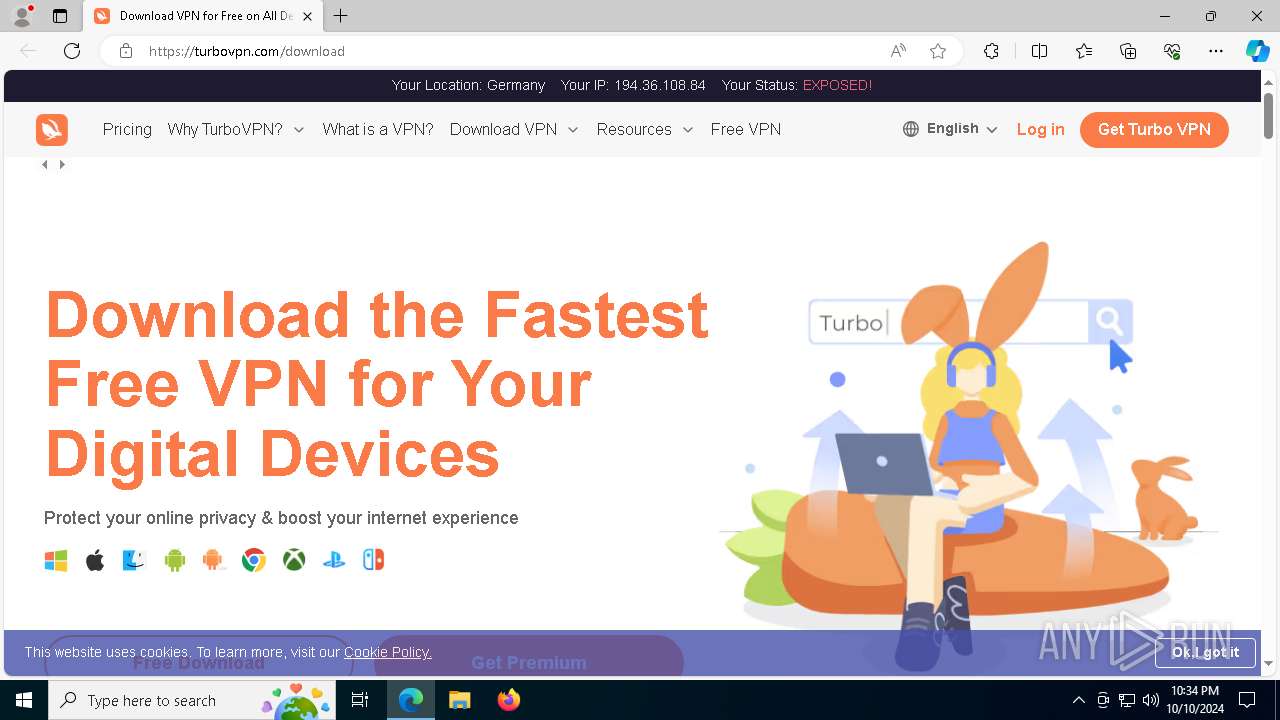Close the Download VPN browser tab
This screenshot has width=1280, height=720.
(307, 16)
